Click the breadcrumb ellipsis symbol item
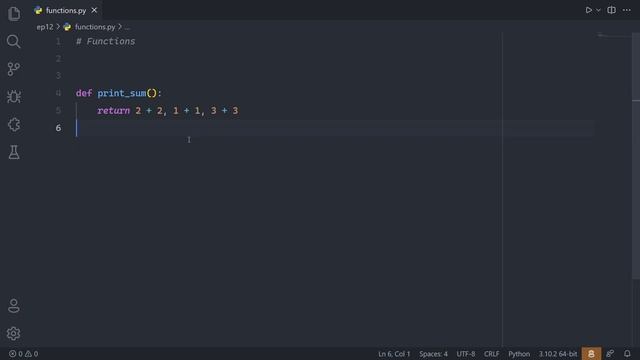Screen dimensions: 640x360 [x=127, y=27]
